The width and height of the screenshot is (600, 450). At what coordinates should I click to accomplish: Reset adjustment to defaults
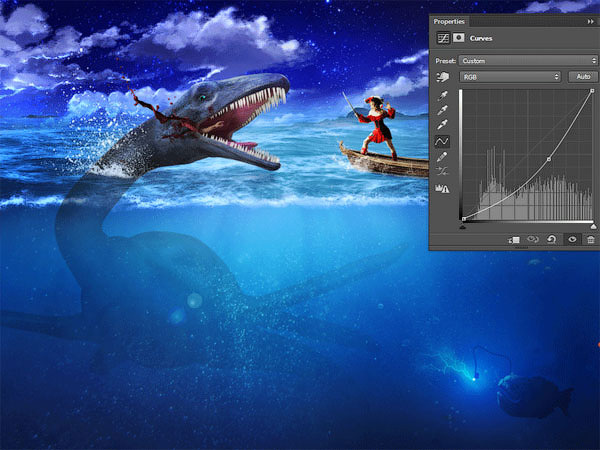pos(551,240)
